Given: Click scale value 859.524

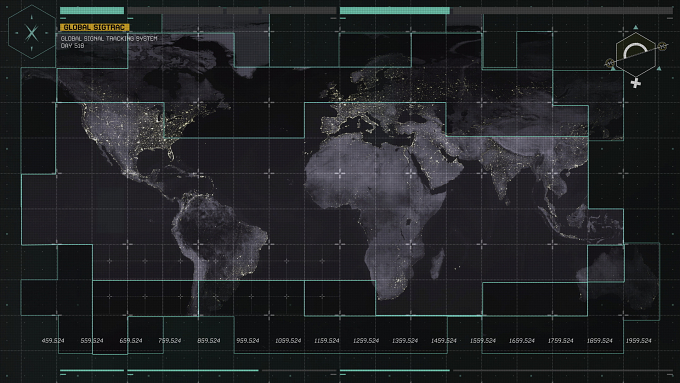Looking at the screenshot, I should 209,340.
